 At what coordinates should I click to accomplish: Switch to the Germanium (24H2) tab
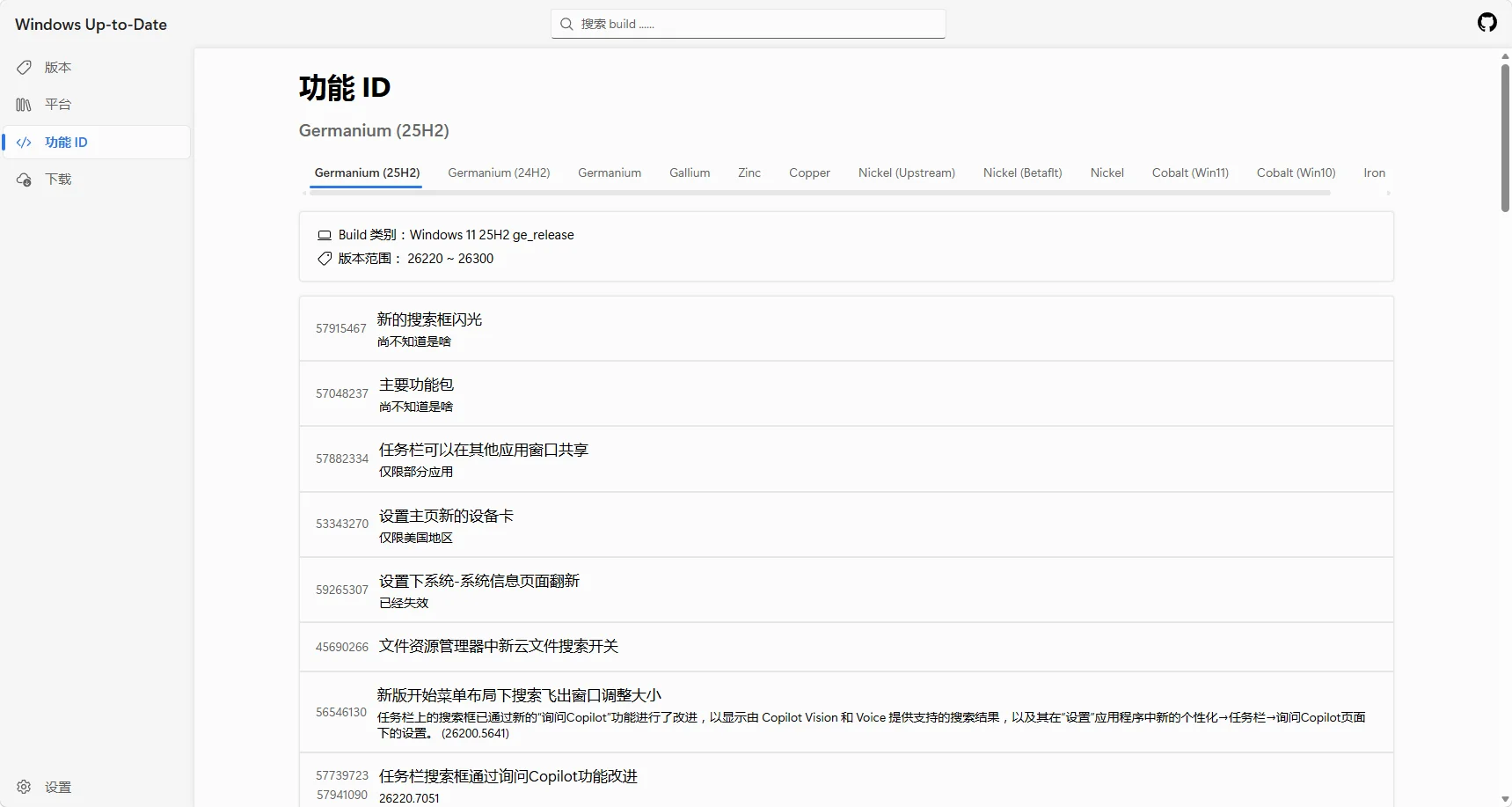(499, 172)
